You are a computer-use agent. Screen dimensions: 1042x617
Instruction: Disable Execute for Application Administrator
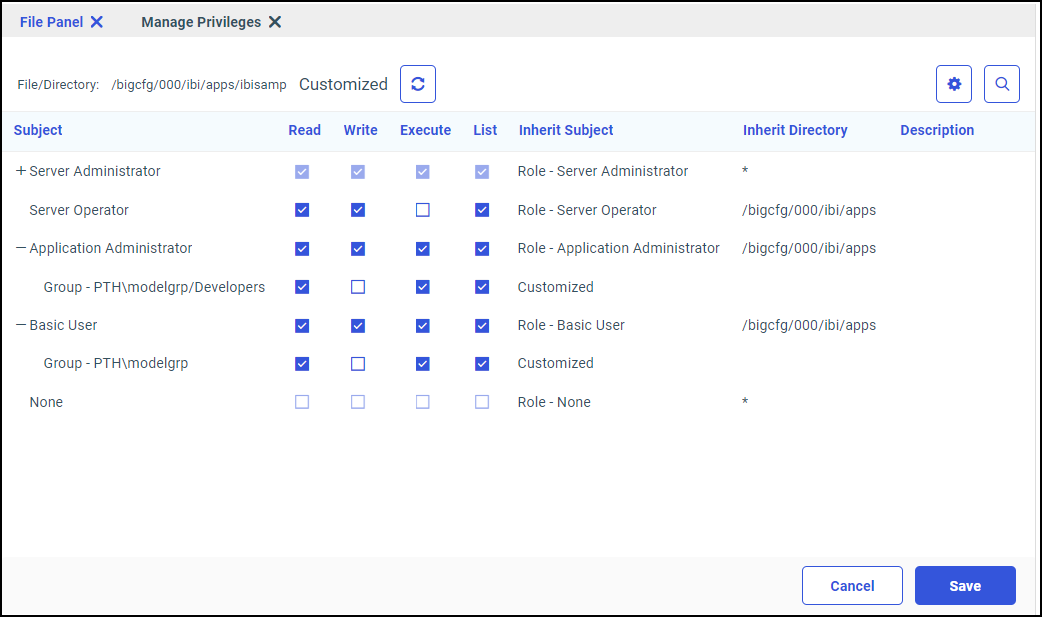tap(422, 248)
